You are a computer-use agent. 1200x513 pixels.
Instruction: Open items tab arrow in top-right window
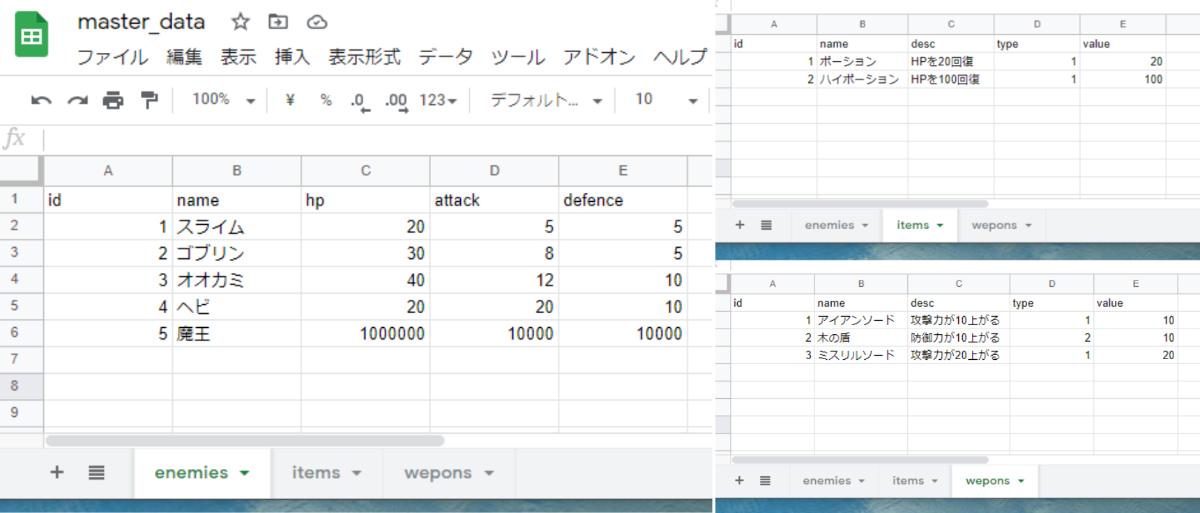940,226
